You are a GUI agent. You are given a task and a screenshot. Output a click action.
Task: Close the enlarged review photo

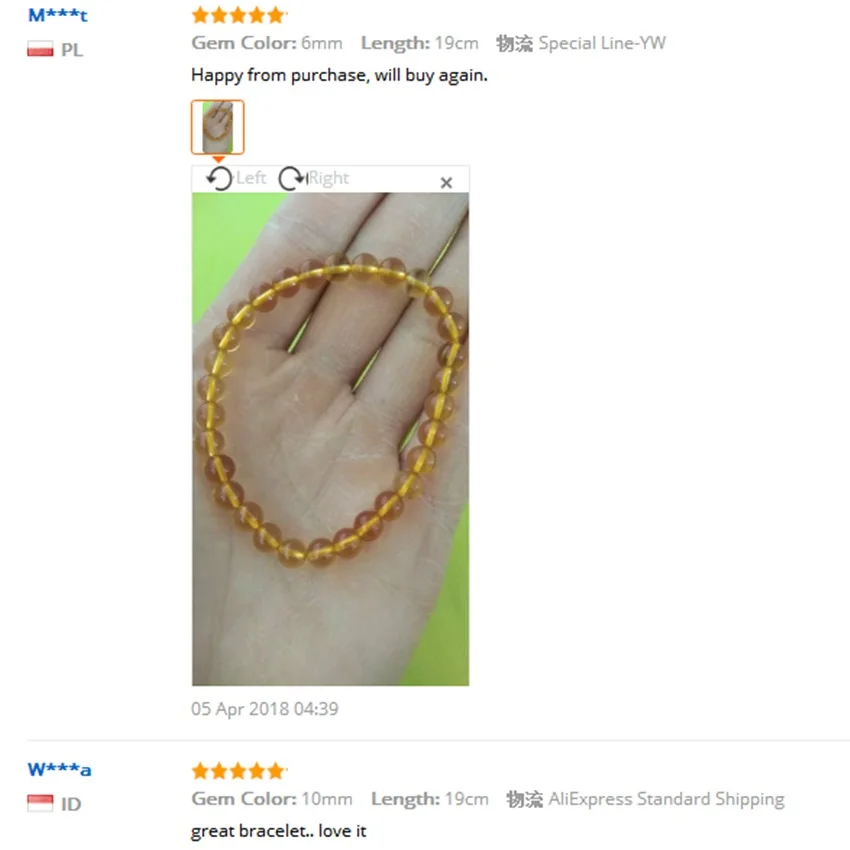446,183
